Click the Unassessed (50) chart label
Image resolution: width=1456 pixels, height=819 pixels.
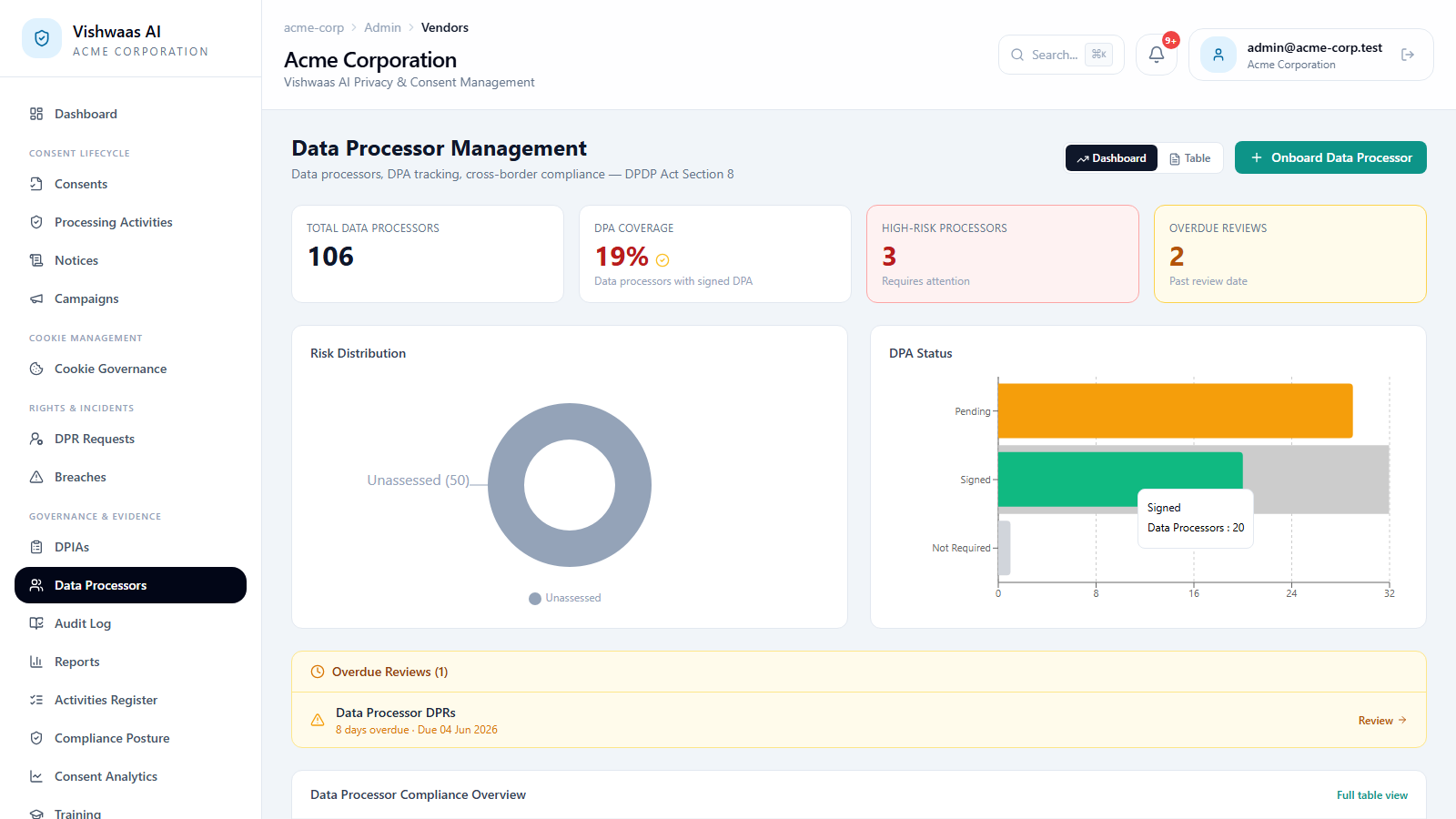tap(418, 480)
